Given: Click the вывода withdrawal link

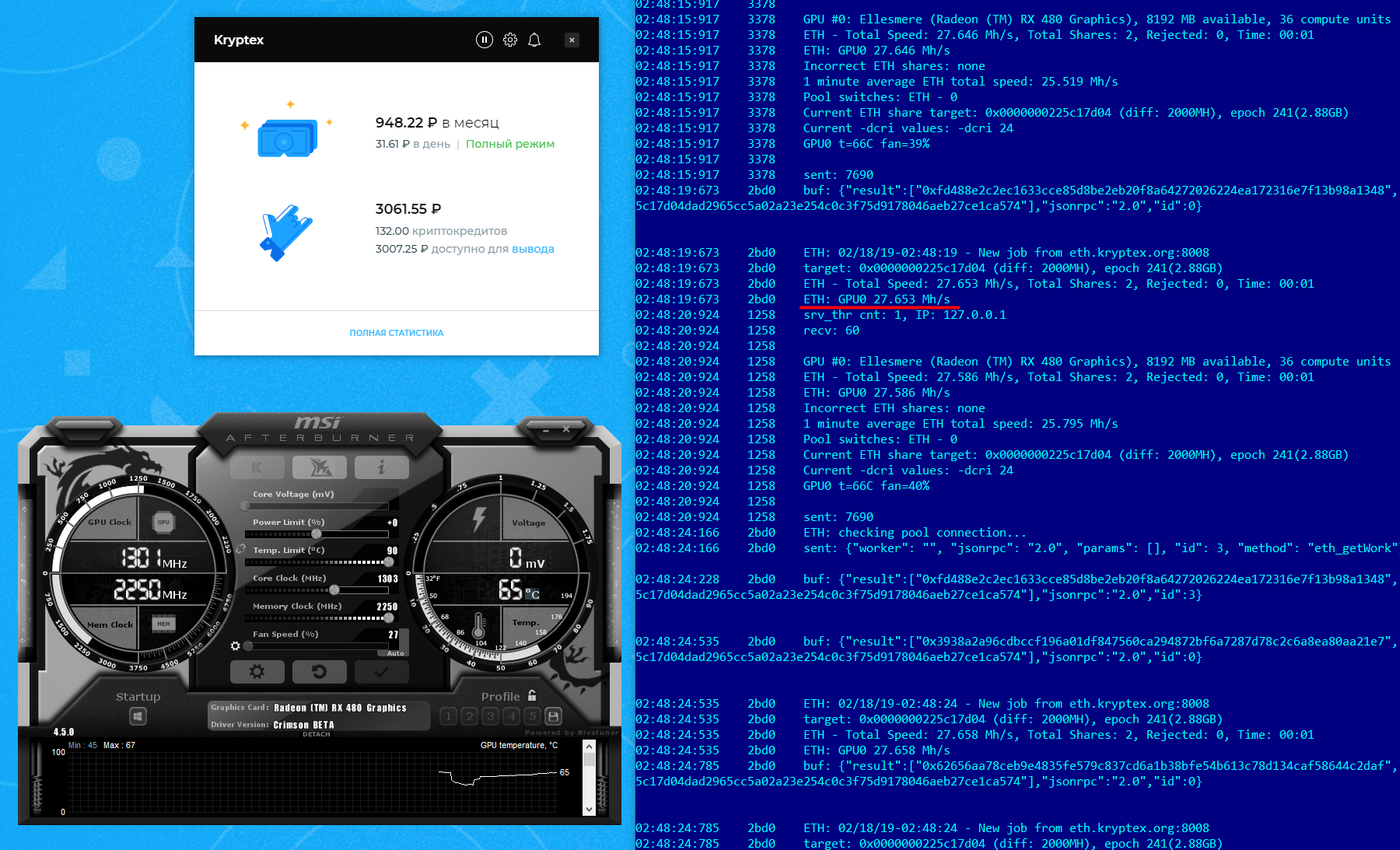Looking at the screenshot, I should click(x=533, y=249).
